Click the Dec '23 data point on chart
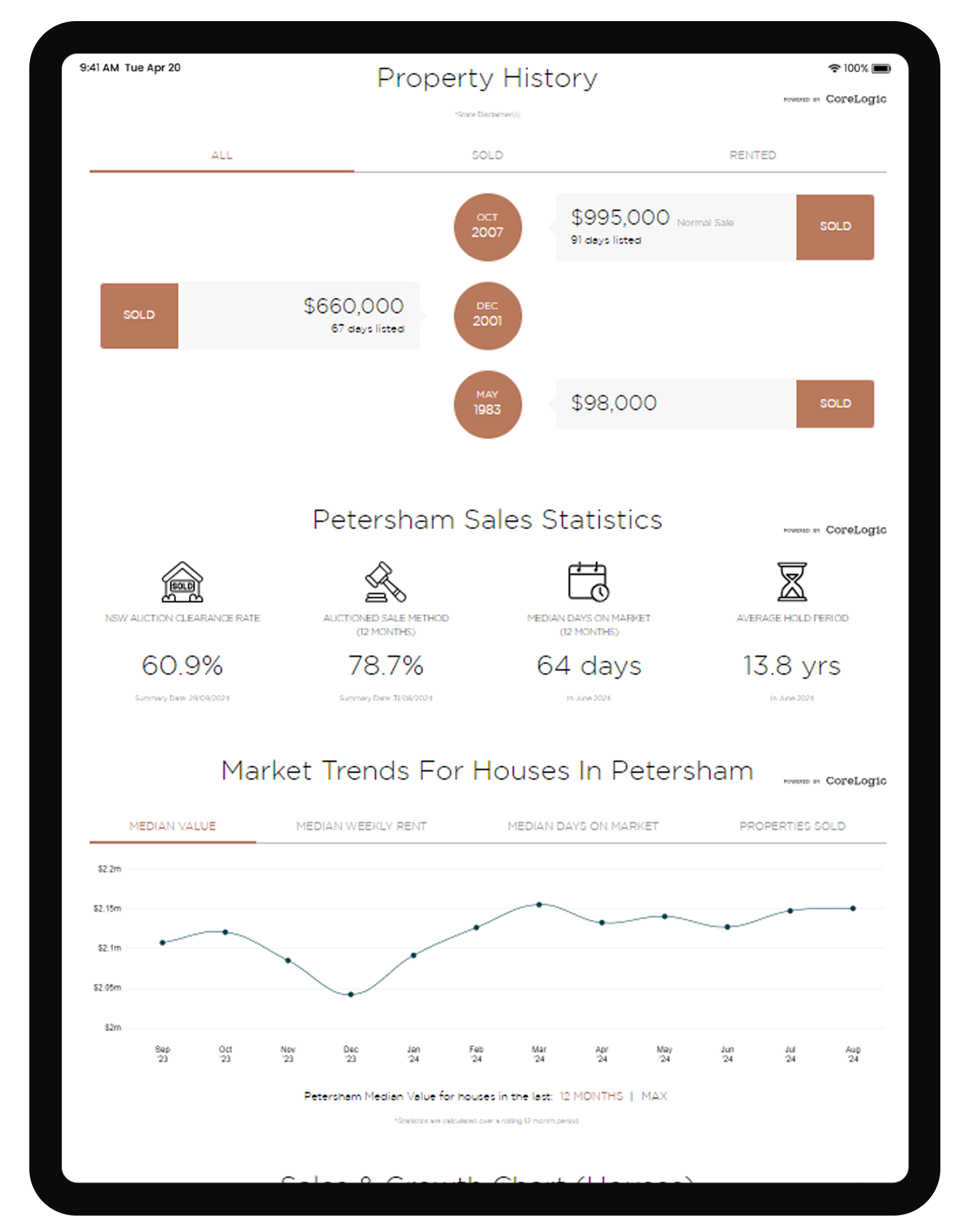The width and height of the screenshot is (965, 1232). [351, 994]
